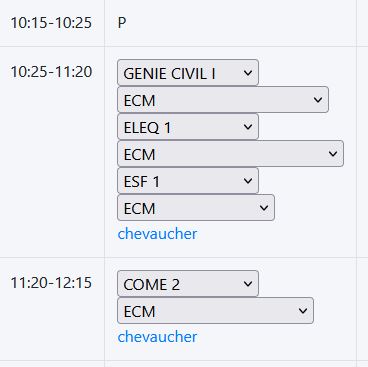This screenshot has height=367, width=368.
Task: Click chevron of ECM selector under GENIE CIVIL I
Action: pos(318,100)
